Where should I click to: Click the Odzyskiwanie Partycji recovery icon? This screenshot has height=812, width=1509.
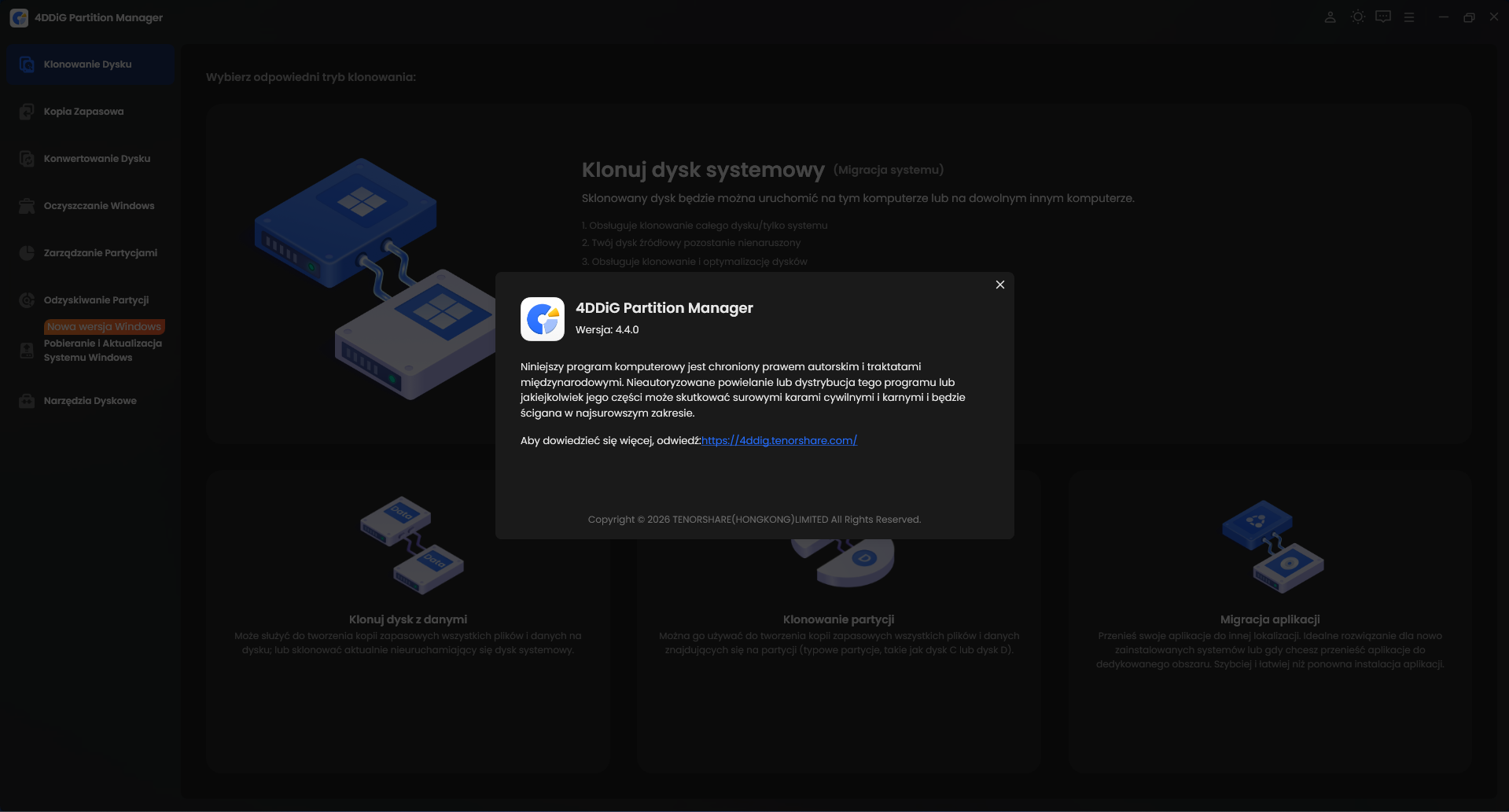coord(27,300)
